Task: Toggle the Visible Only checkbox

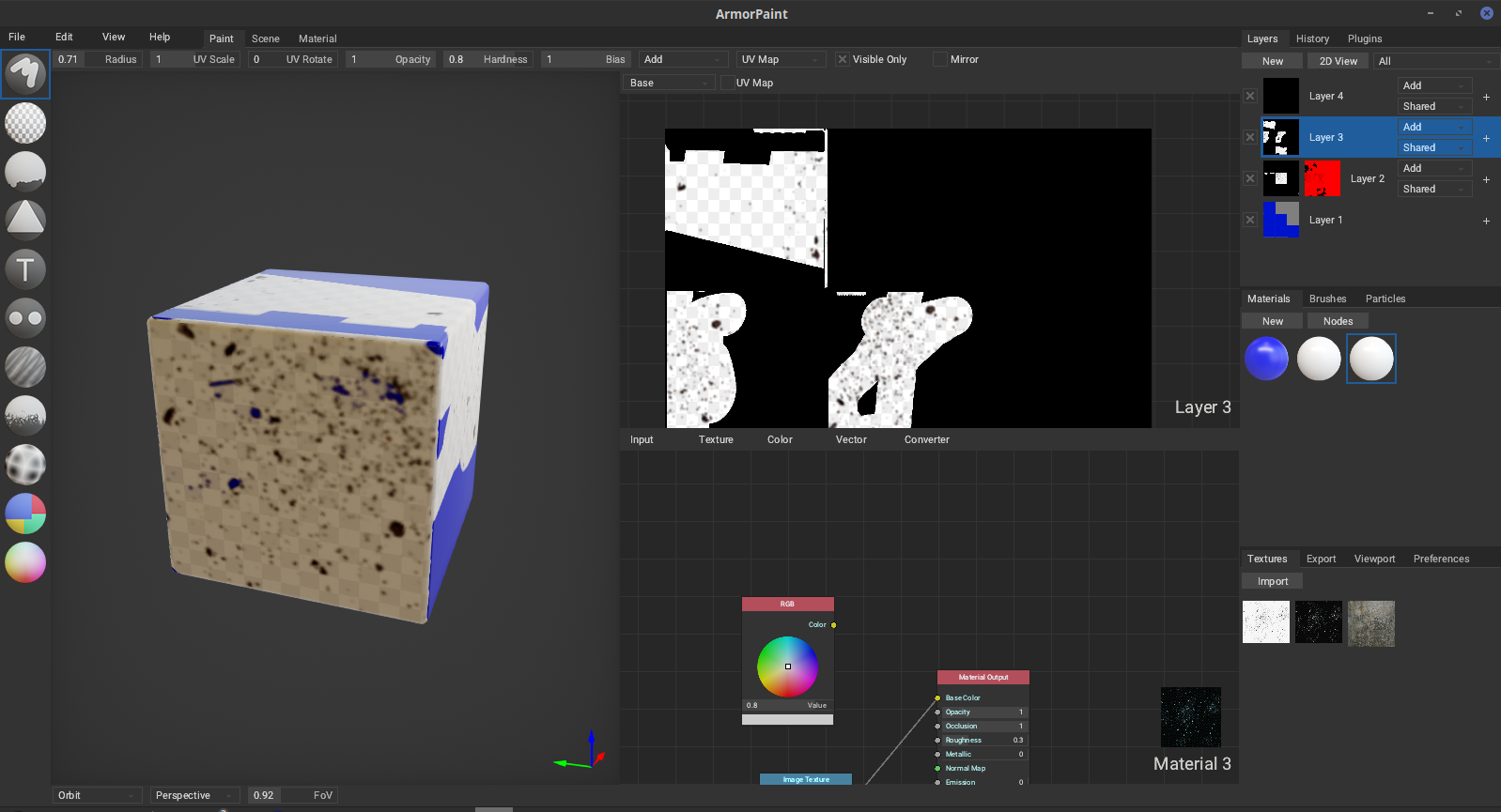Action: 843,59
